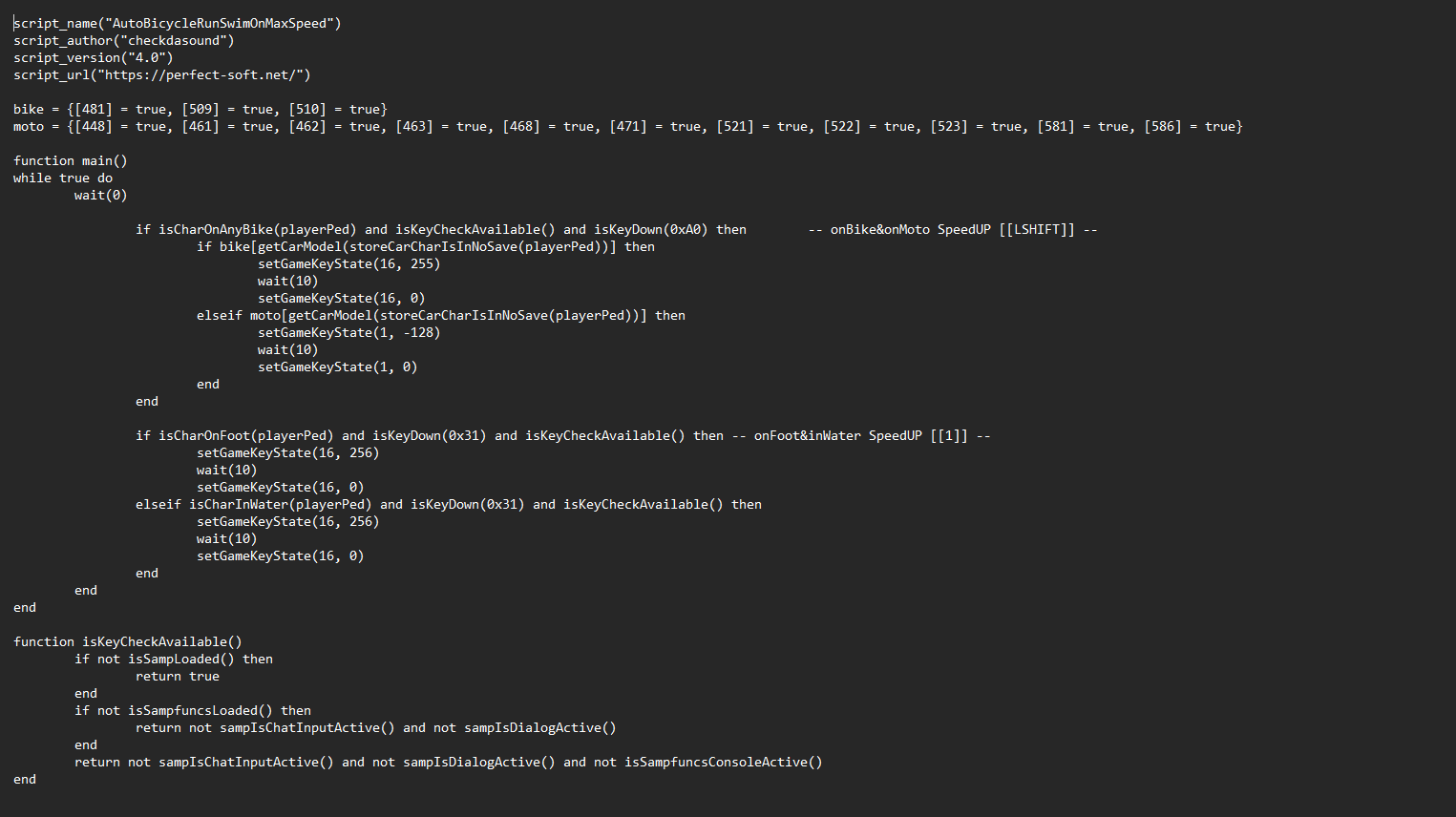Click the onFoot&inWater SpeedUP comment
1456x817 pixels.
click(871, 435)
